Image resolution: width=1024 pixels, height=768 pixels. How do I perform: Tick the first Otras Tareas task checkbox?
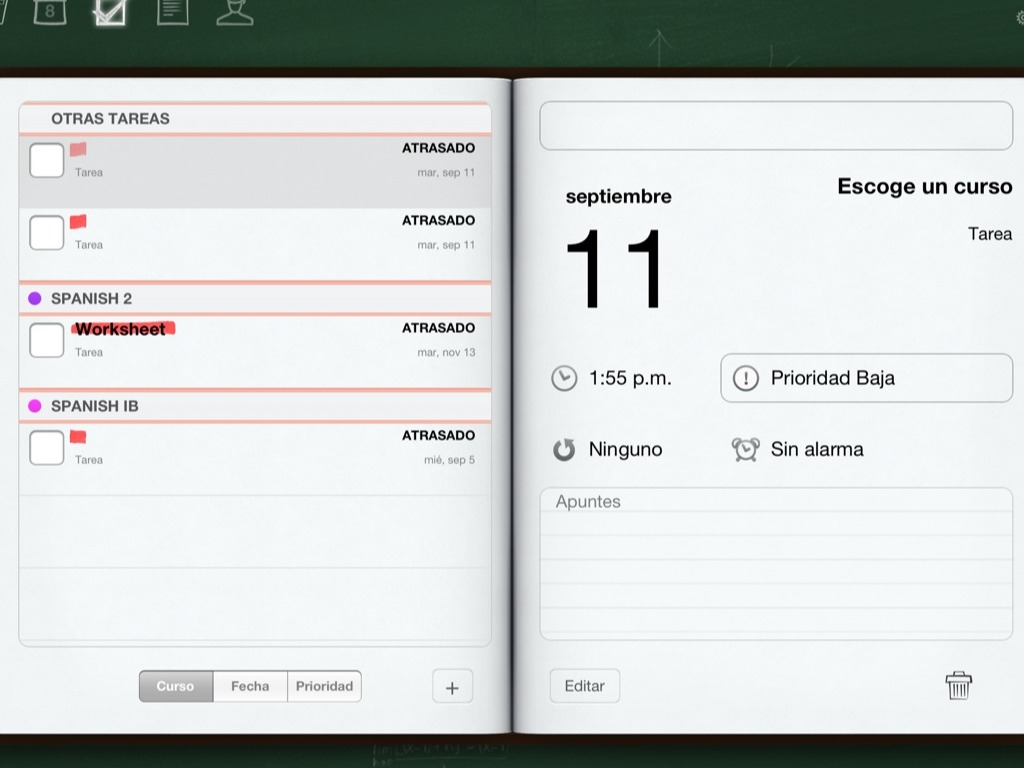47,160
